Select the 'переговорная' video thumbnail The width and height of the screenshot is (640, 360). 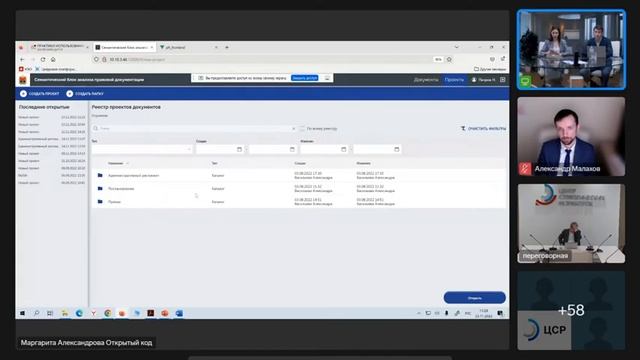pos(571,223)
